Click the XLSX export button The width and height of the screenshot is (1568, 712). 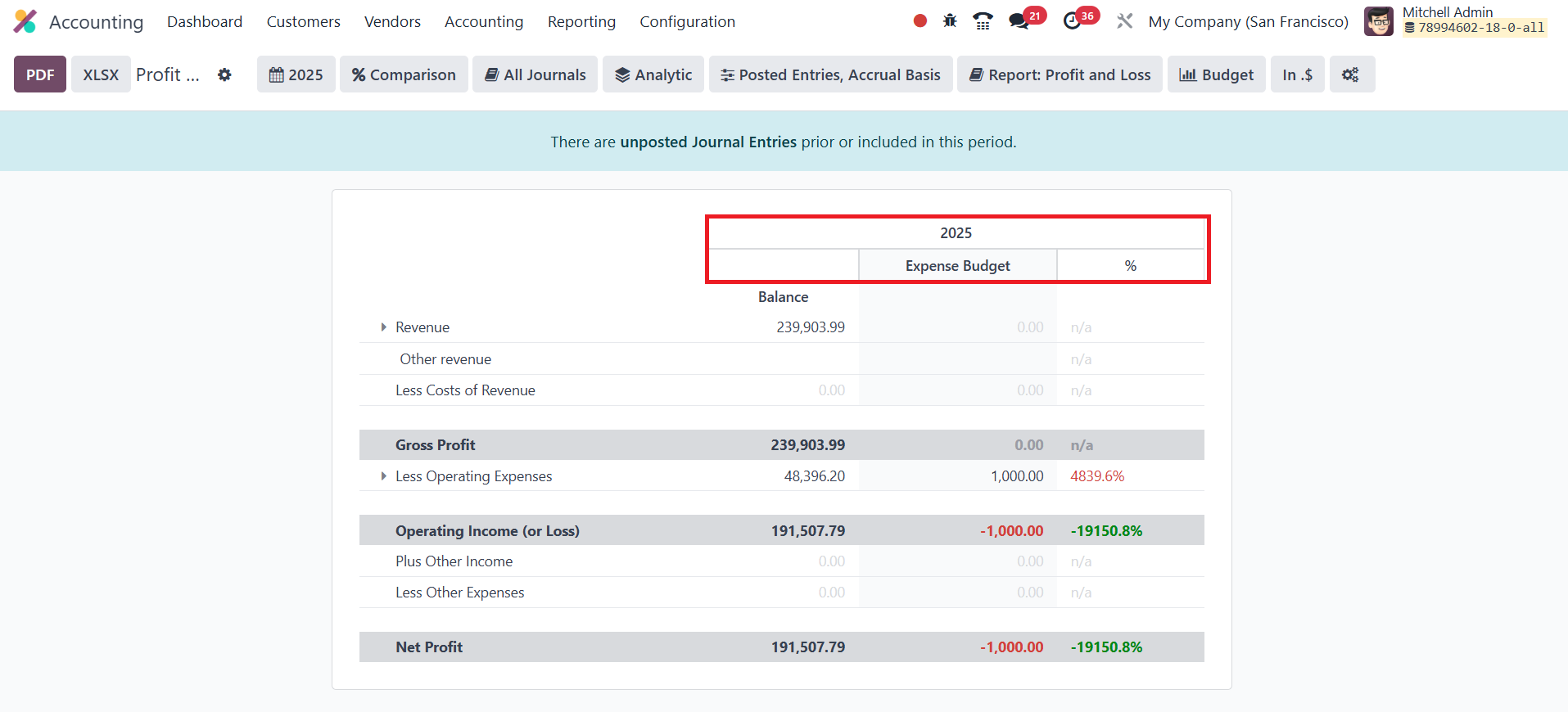[101, 74]
